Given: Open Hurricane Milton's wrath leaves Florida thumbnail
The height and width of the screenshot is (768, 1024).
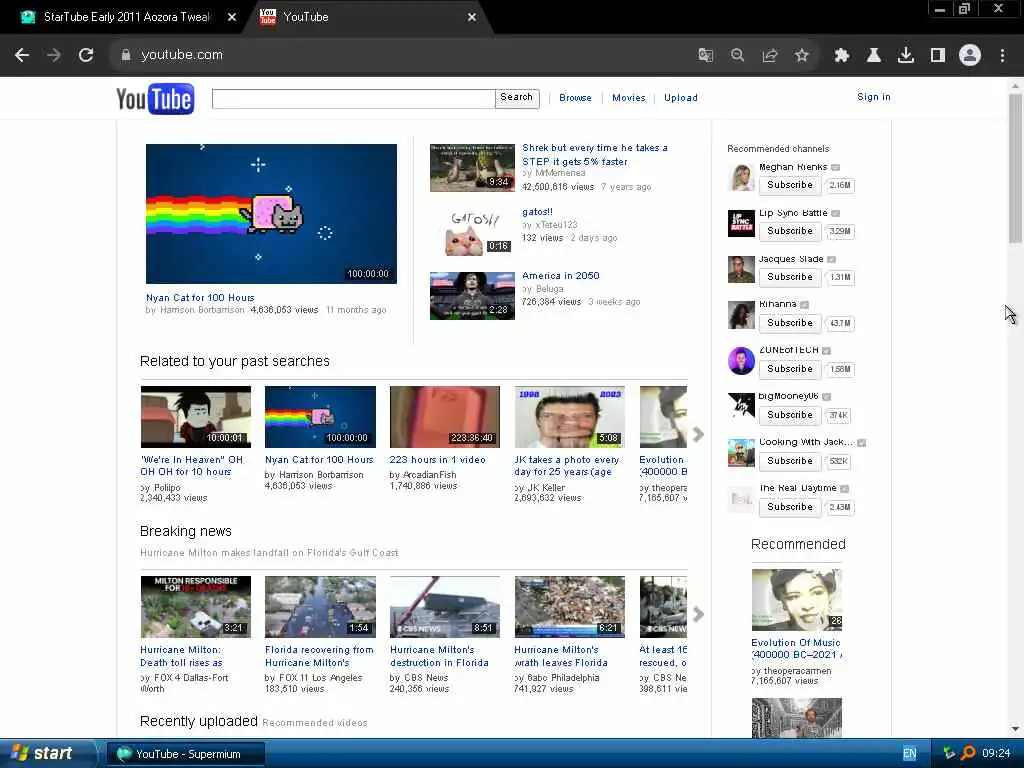Looking at the screenshot, I should pos(569,607).
